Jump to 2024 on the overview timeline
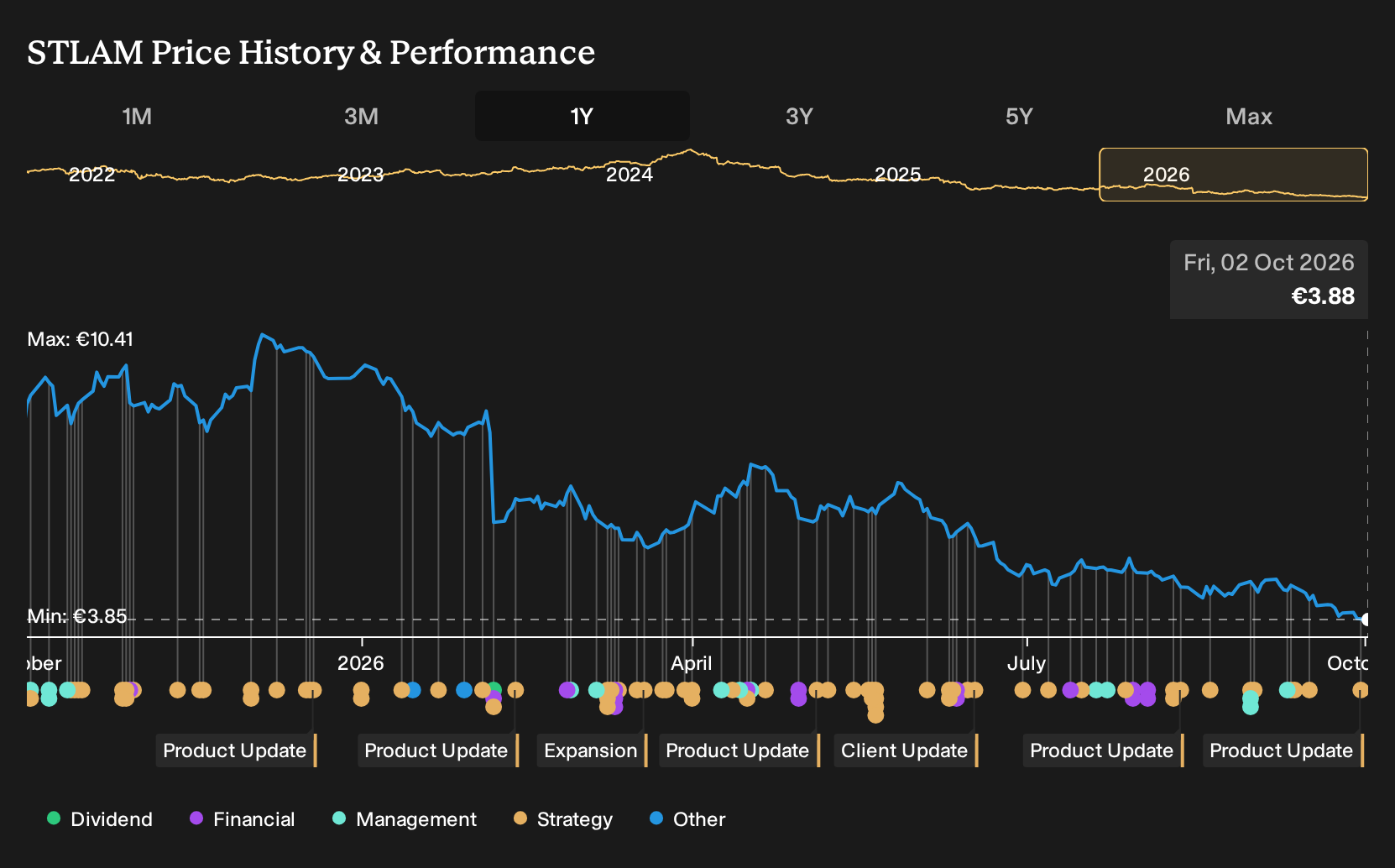 [630, 175]
